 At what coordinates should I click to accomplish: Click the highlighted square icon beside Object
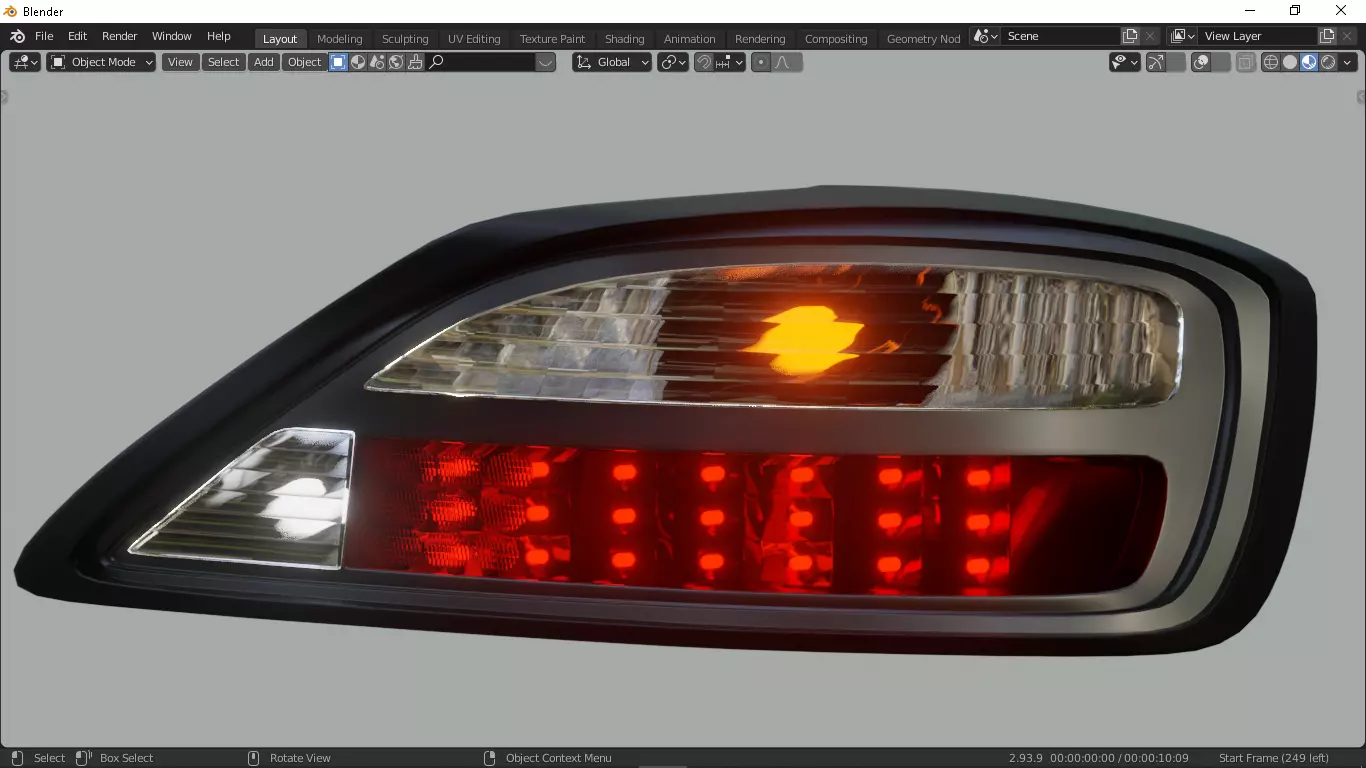[x=338, y=62]
